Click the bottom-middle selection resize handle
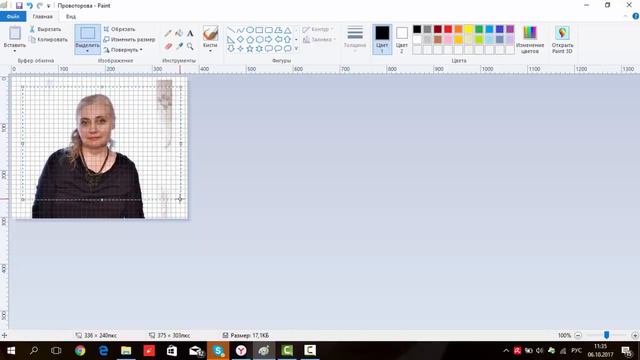Viewport: 640px width, 360px height. 102,200
